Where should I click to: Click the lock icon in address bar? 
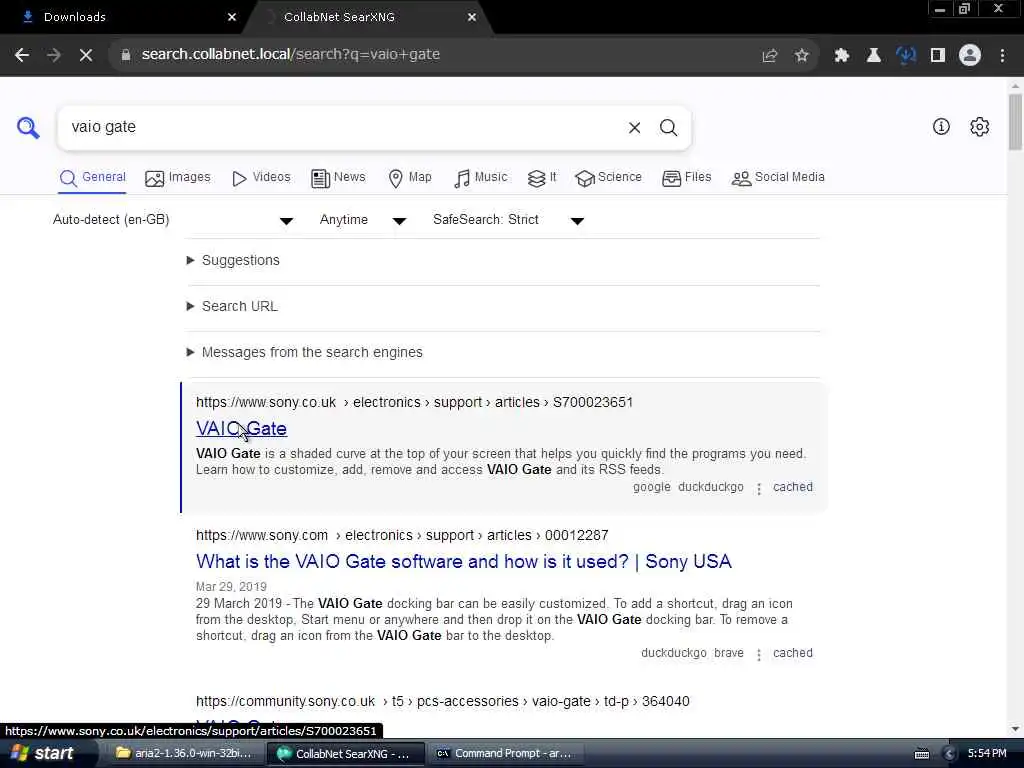tap(126, 55)
